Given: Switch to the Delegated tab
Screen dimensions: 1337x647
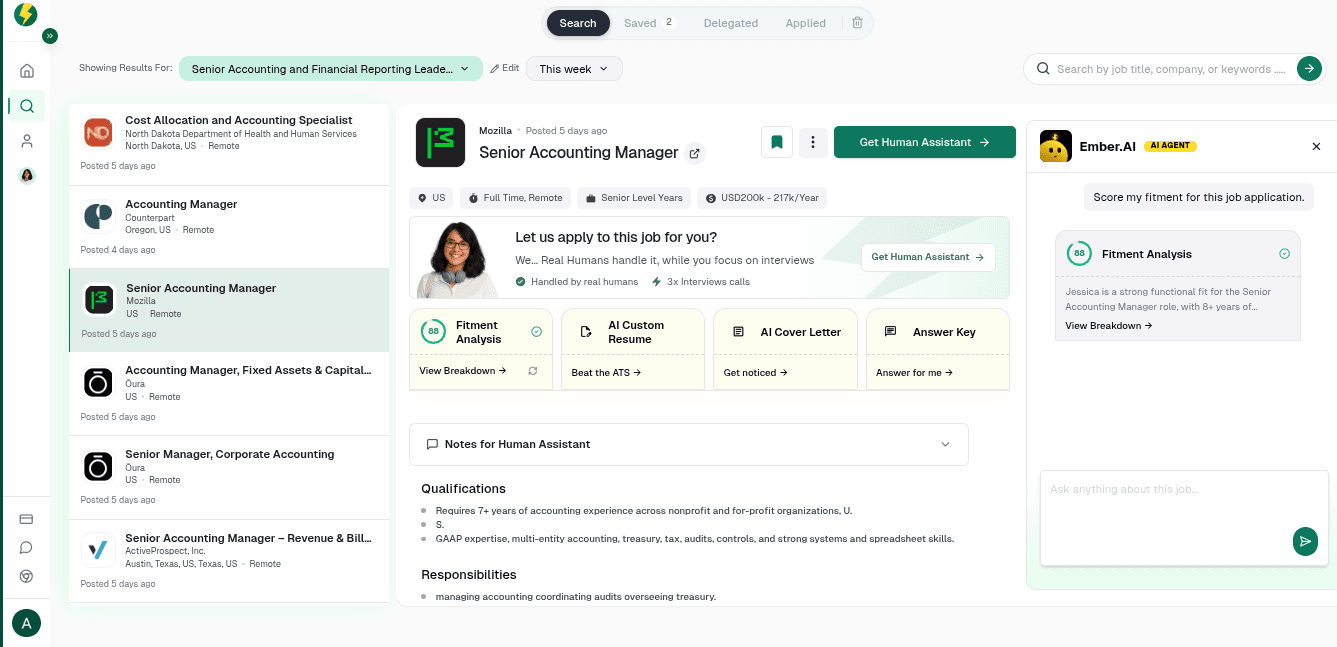Looking at the screenshot, I should 731,23.
